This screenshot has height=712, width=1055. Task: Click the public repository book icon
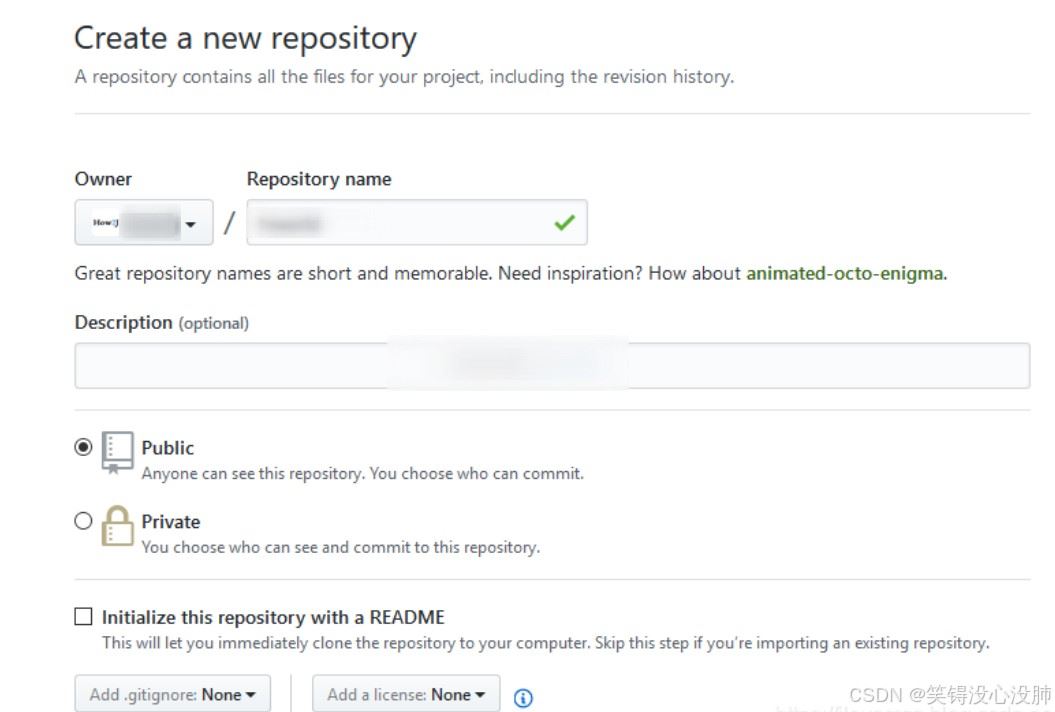(117, 452)
